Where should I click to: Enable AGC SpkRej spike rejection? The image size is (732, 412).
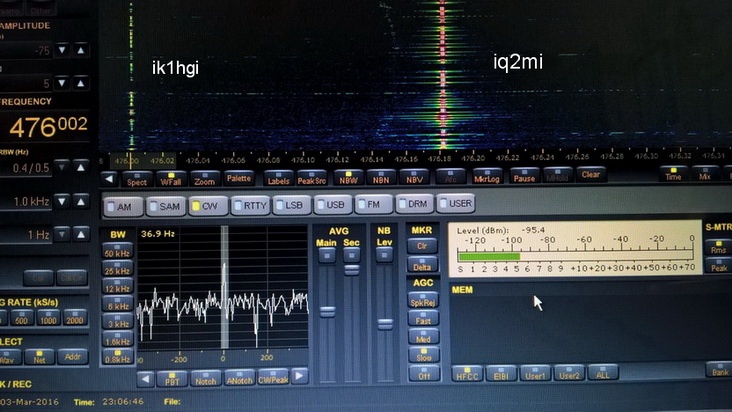pyautogui.click(x=423, y=300)
